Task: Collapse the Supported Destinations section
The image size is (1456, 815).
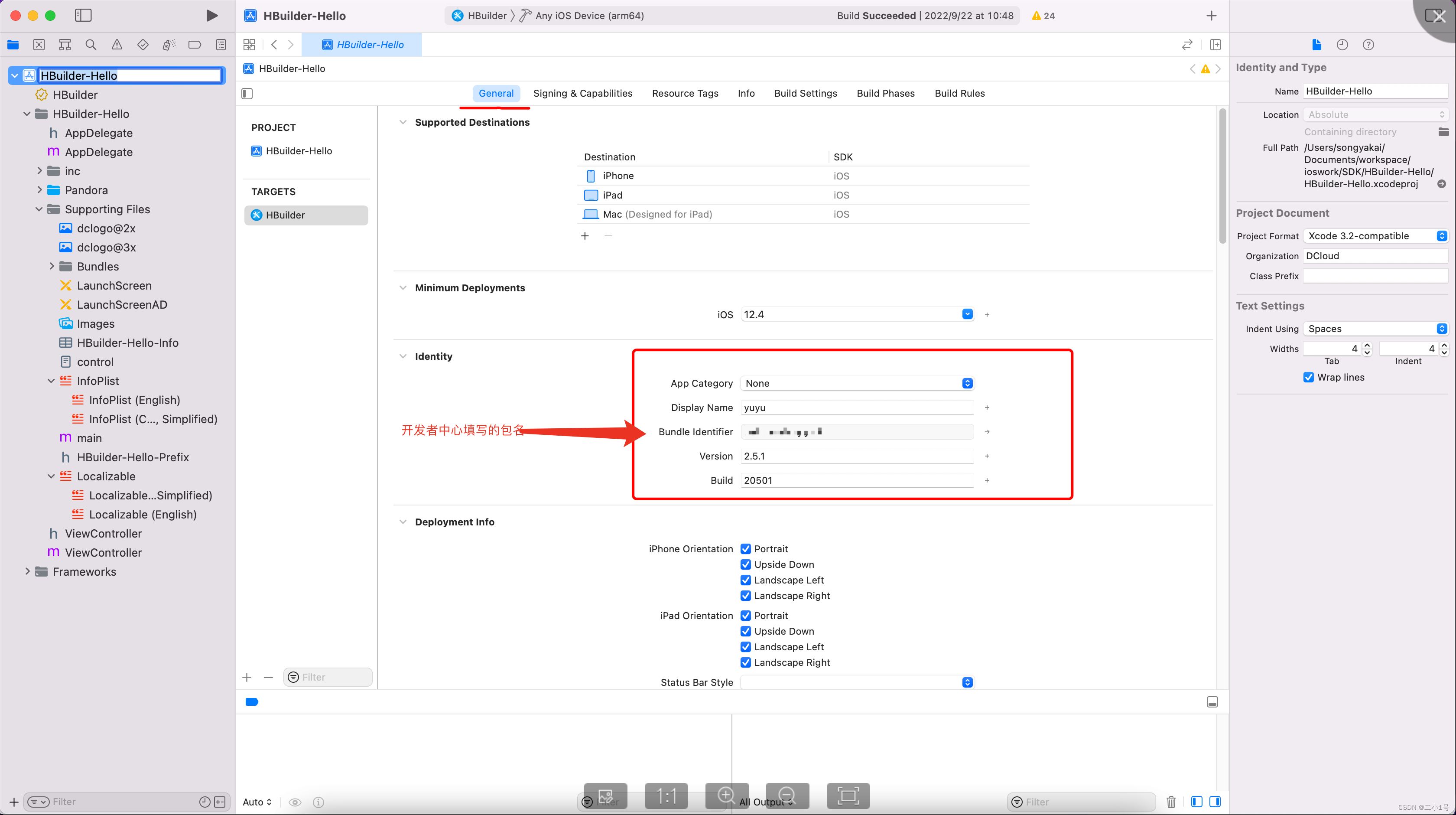Action: tap(403, 122)
